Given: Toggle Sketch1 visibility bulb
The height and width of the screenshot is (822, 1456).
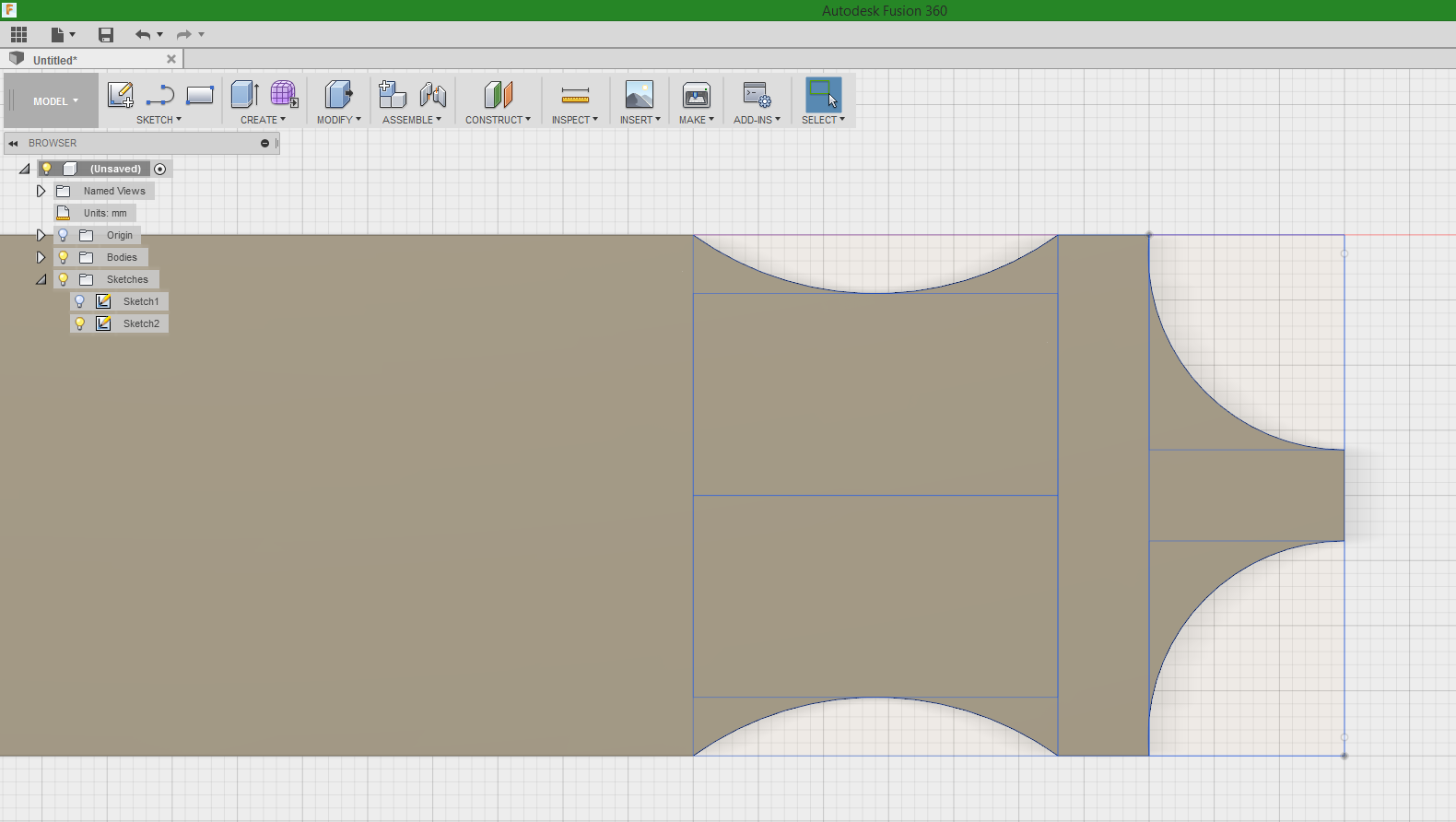Looking at the screenshot, I should [80, 301].
